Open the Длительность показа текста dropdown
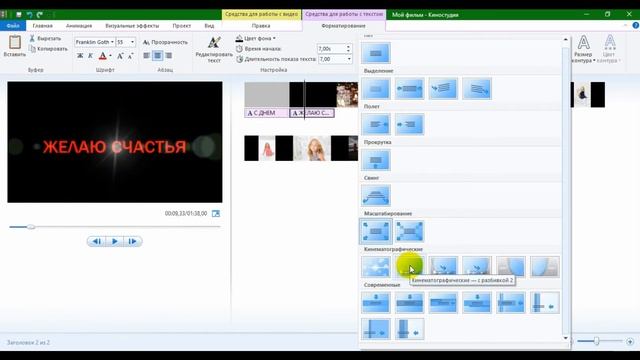The height and width of the screenshot is (360, 640). pos(349,59)
